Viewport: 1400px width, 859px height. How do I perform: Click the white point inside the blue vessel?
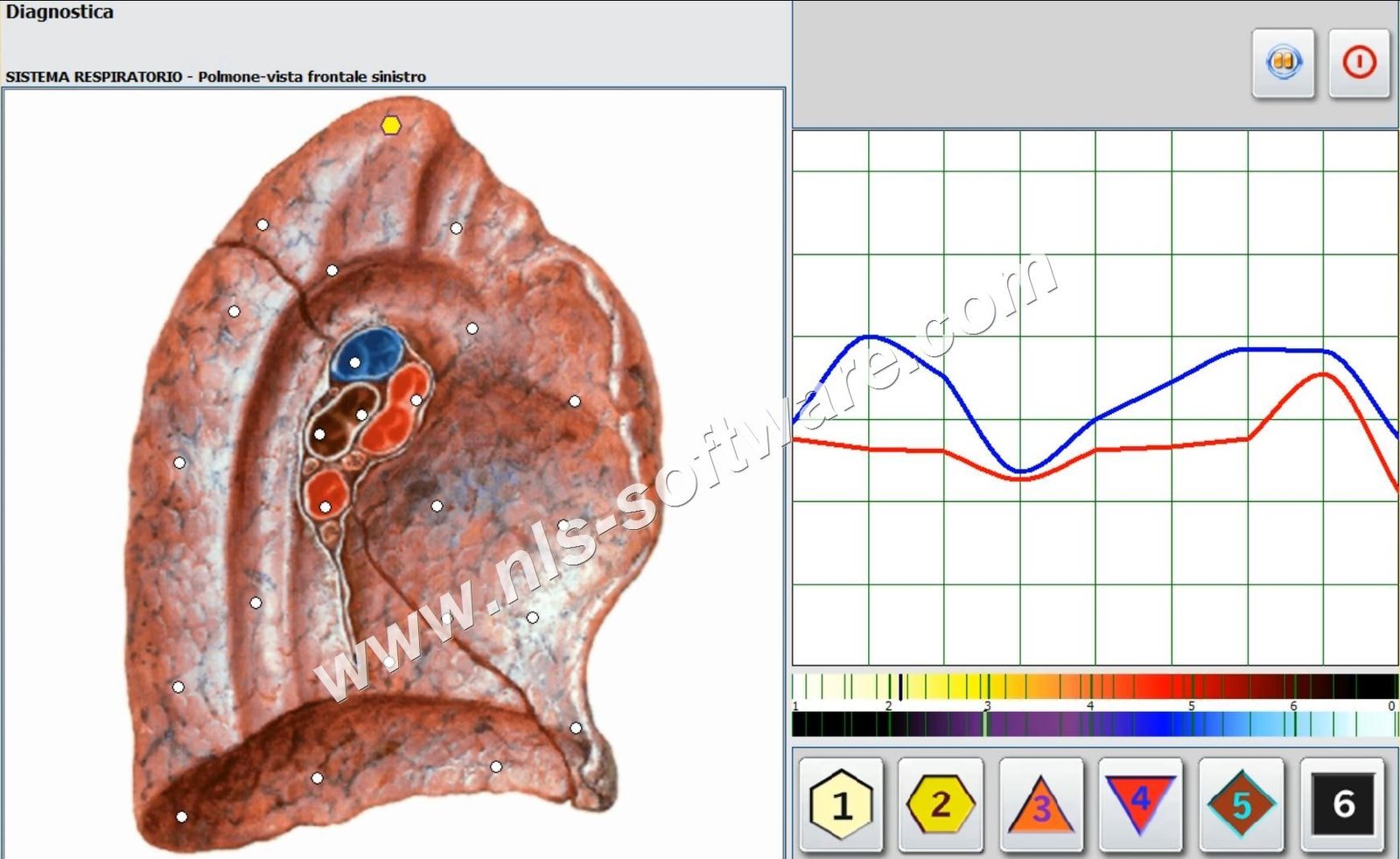click(355, 362)
